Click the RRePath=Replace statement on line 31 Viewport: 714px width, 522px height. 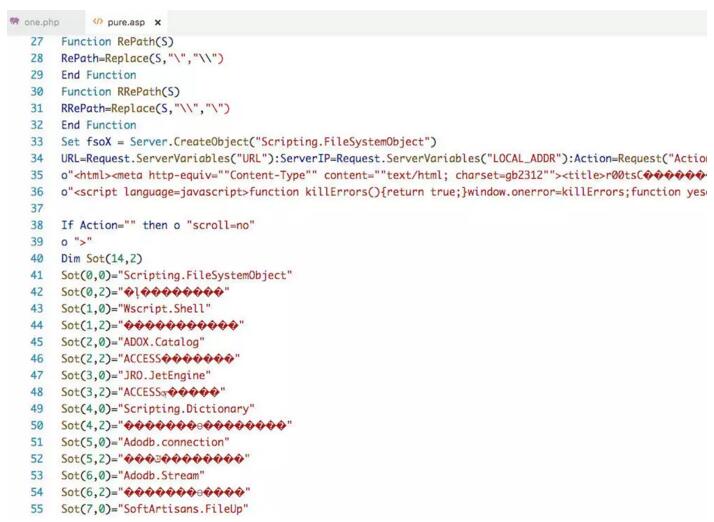tap(146, 109)
